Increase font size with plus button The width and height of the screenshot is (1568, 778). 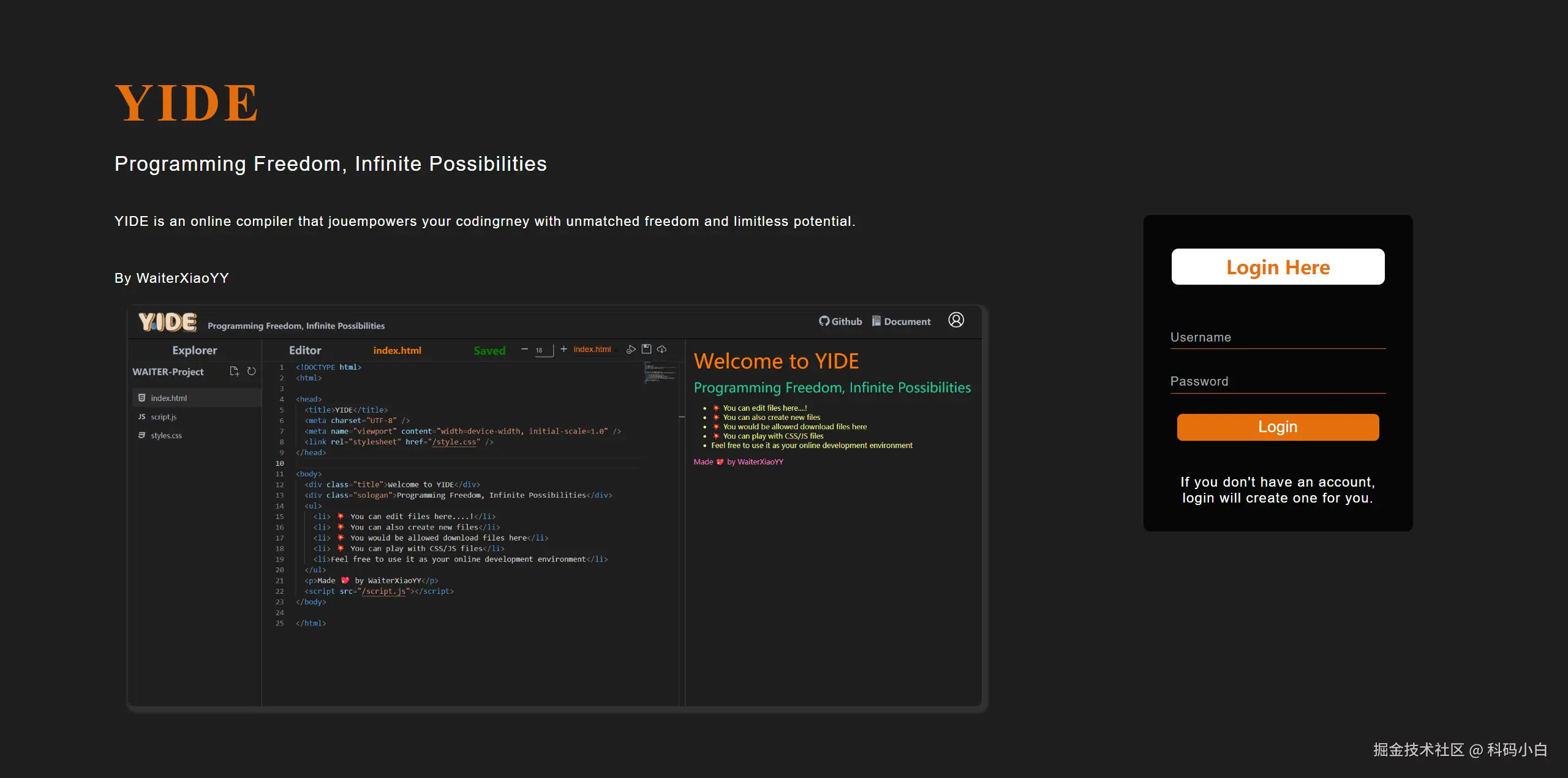point(563,349)
